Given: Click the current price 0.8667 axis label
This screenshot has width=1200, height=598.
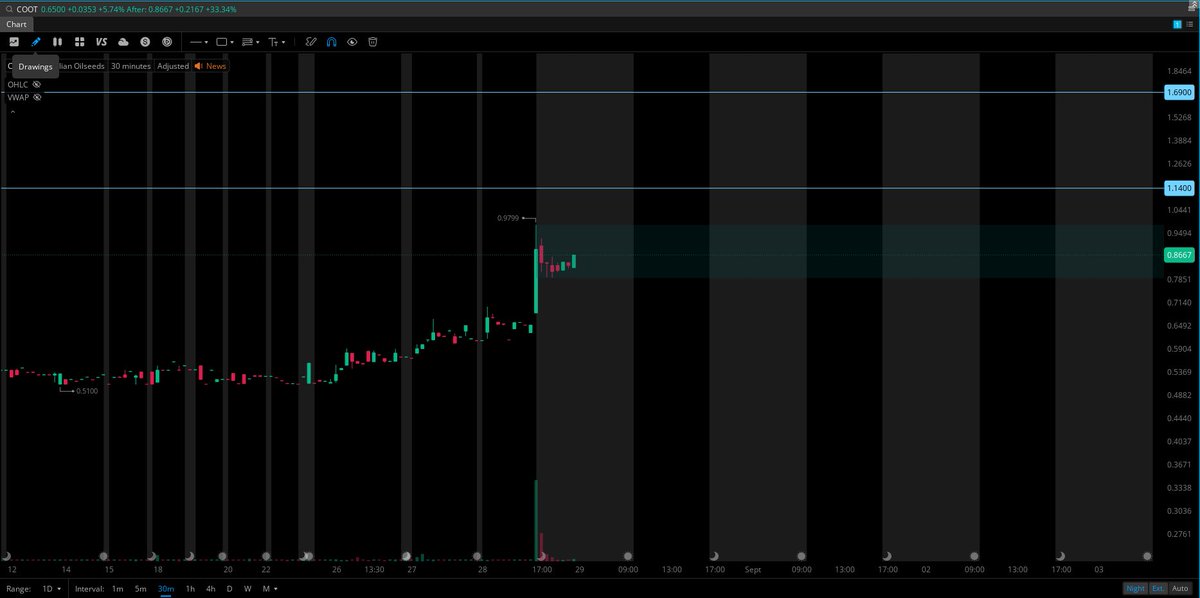Looking at the screenshot, I should click(x=1180, y=255).
